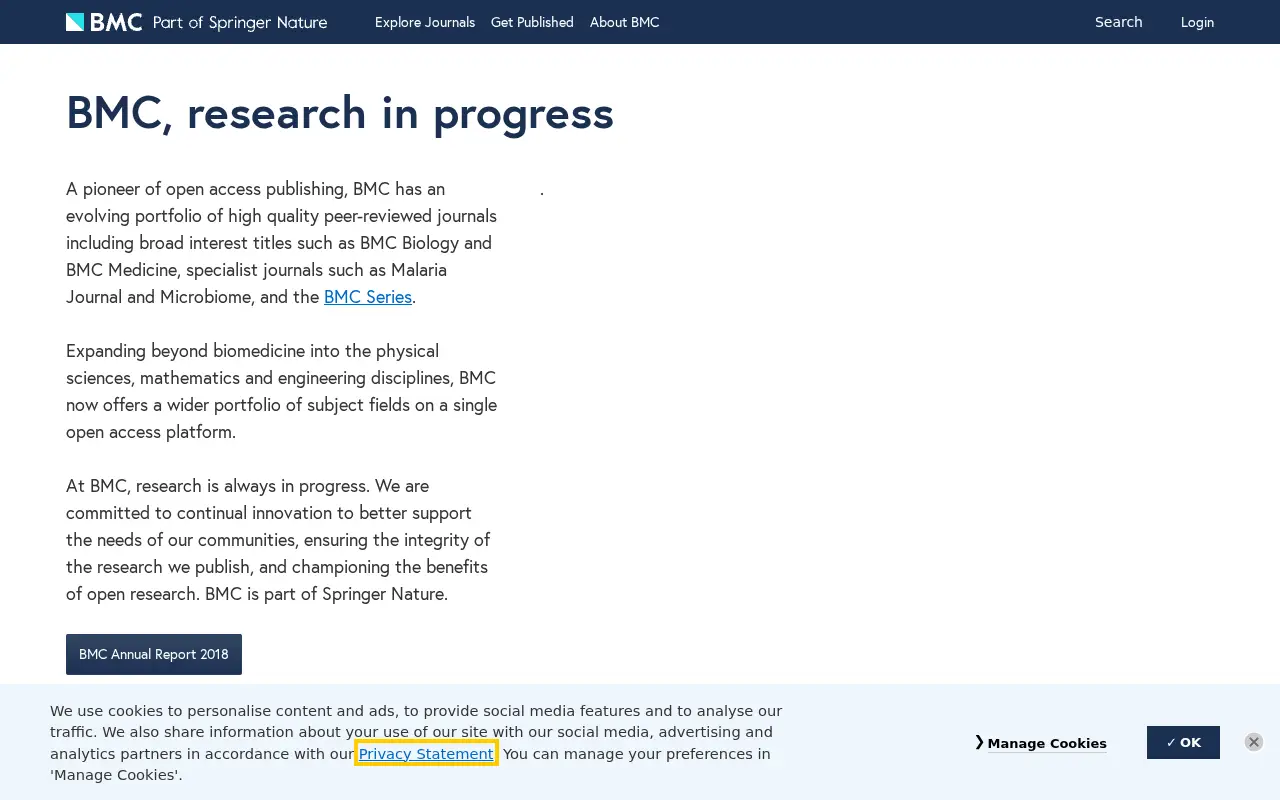
Task: Open the BMC Annual Report 2018 button
Action: (154, 654)
